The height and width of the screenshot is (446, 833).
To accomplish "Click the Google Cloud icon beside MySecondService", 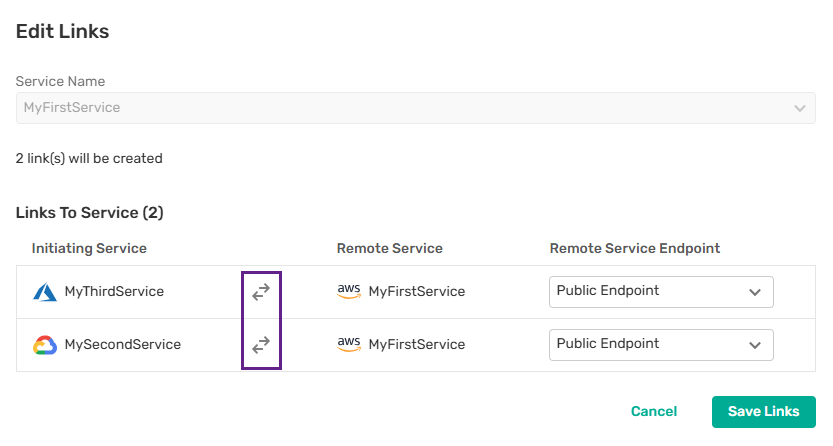I will pos(46,345).
